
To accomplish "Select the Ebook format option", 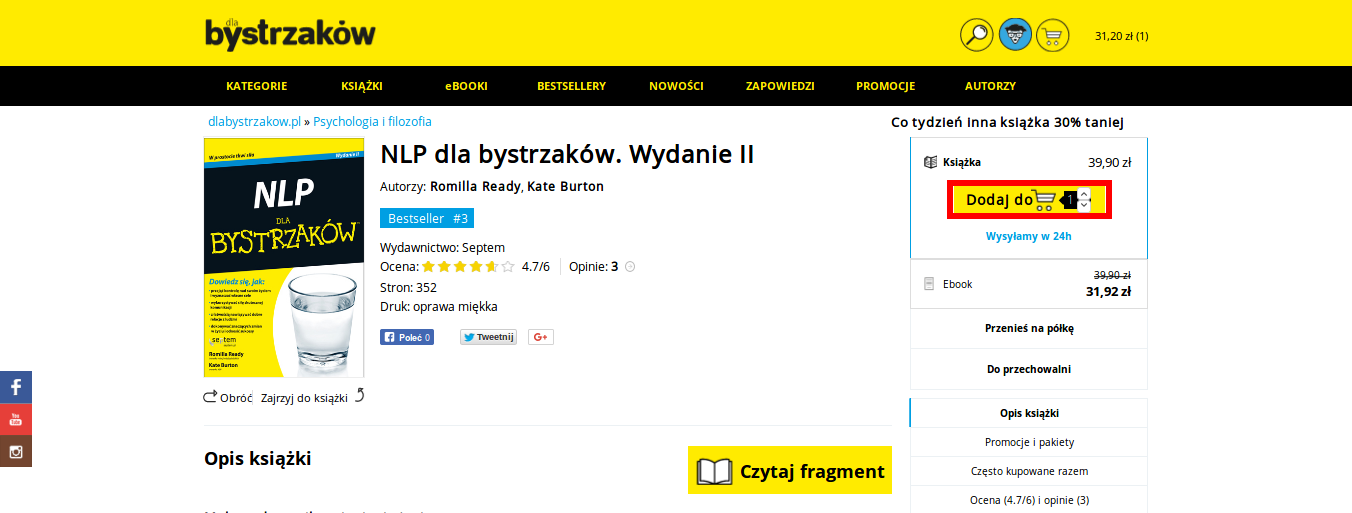I will click(1029, 284).
